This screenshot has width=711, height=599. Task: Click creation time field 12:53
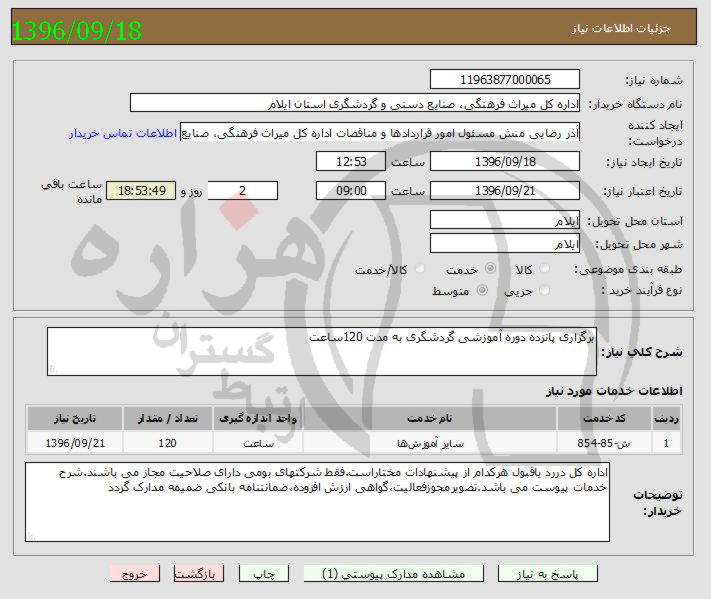click(x=351, y=161)
